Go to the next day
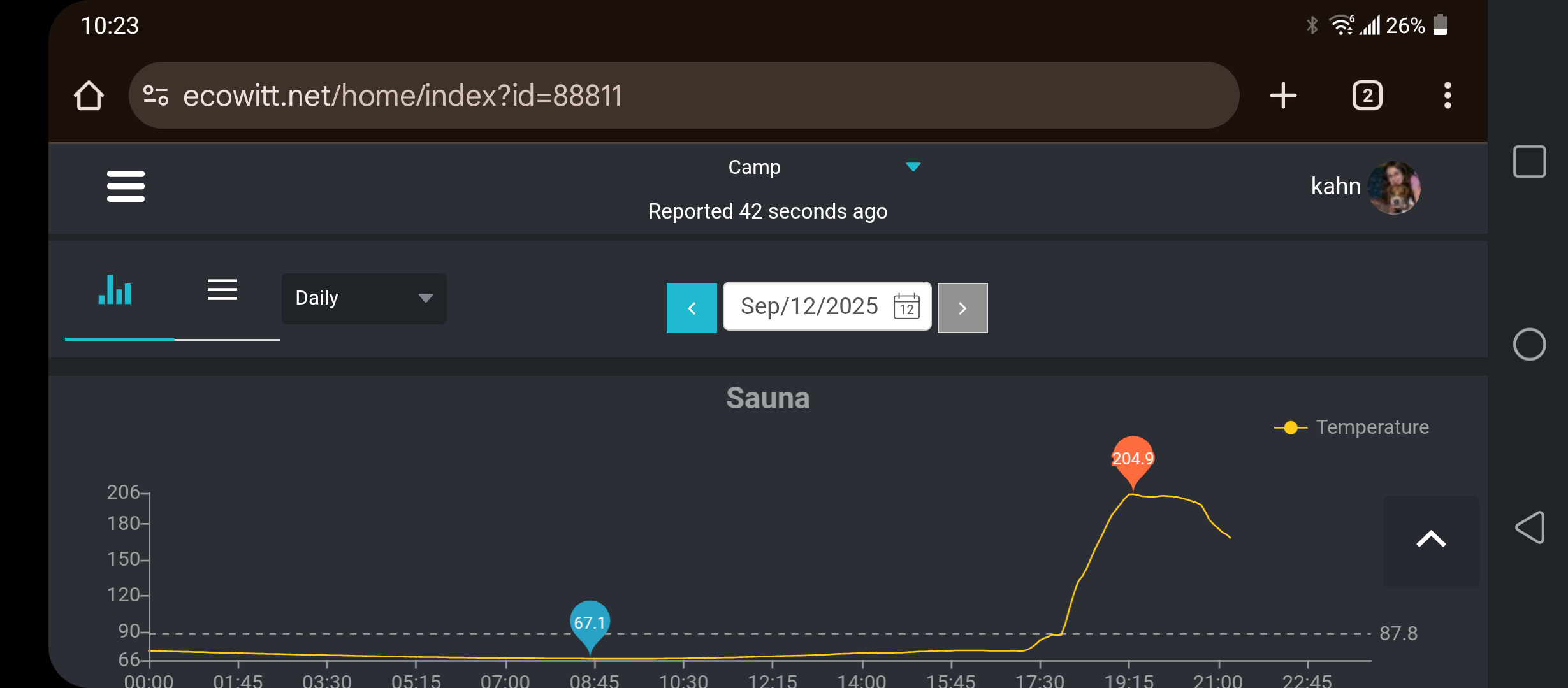The width and height of the screenshot is (1568, 688). (x=962, y=308)
